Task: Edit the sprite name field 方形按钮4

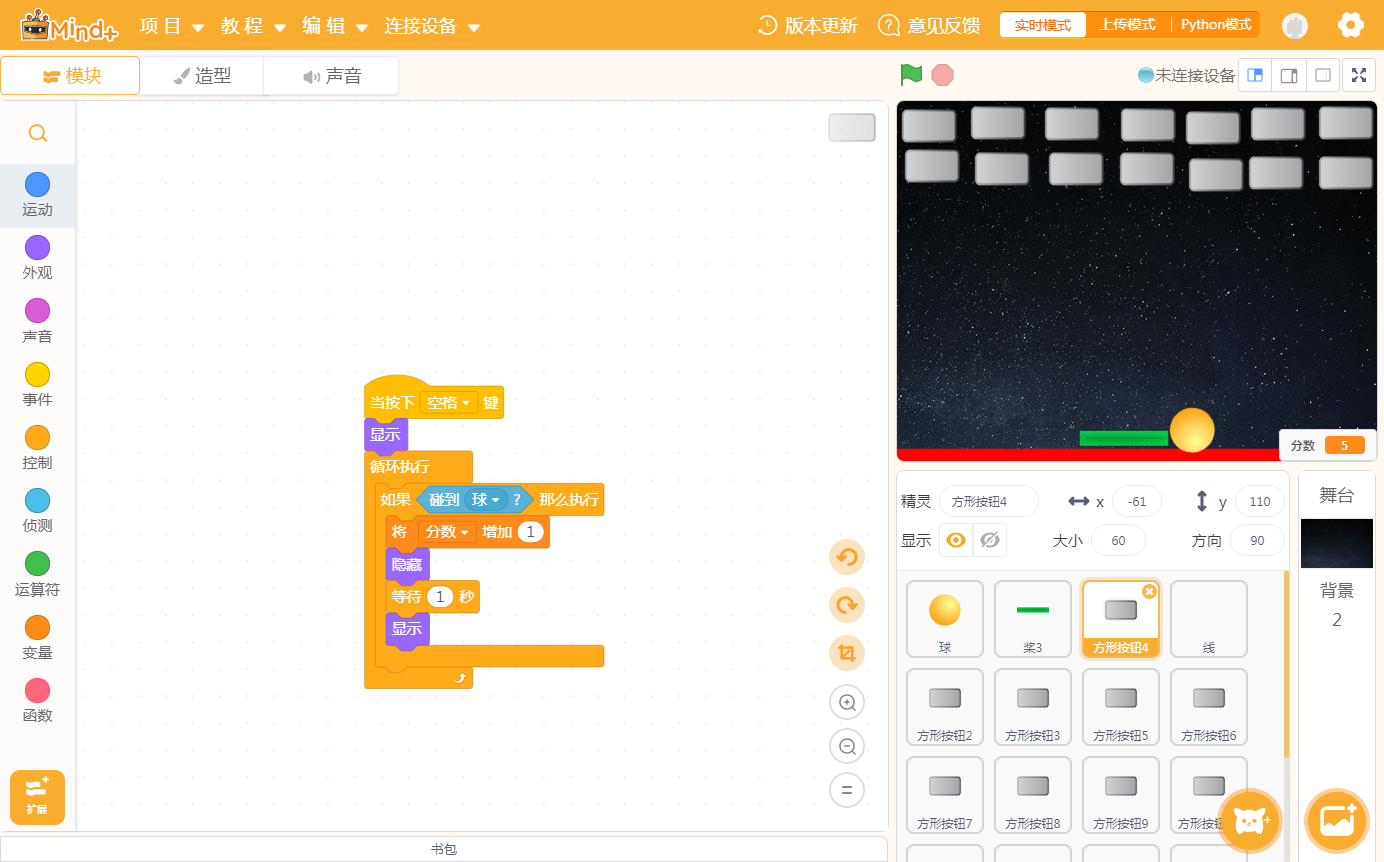Action: (x=989, y=501)
